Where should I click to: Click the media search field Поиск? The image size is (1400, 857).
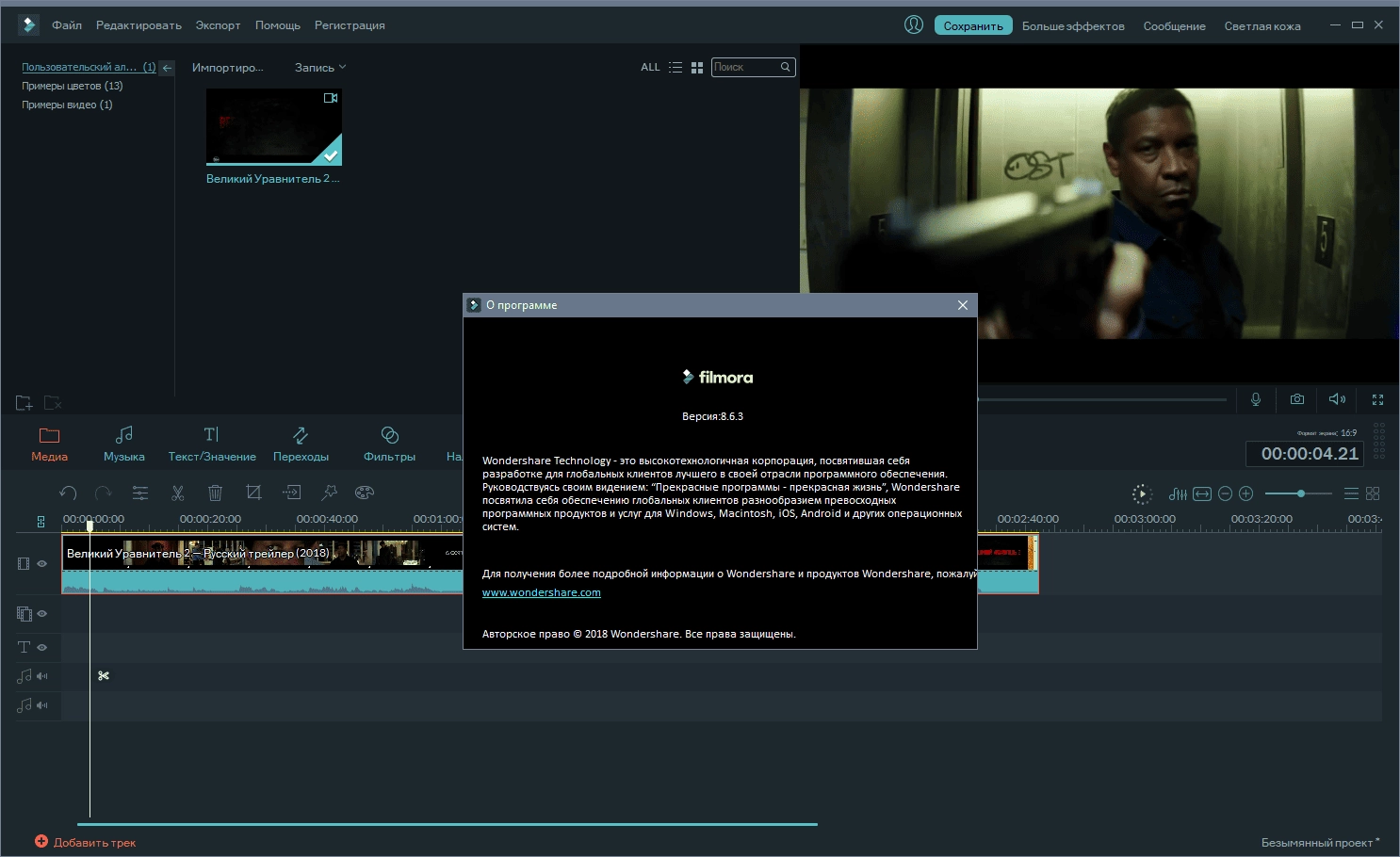(x=753, y=67)
